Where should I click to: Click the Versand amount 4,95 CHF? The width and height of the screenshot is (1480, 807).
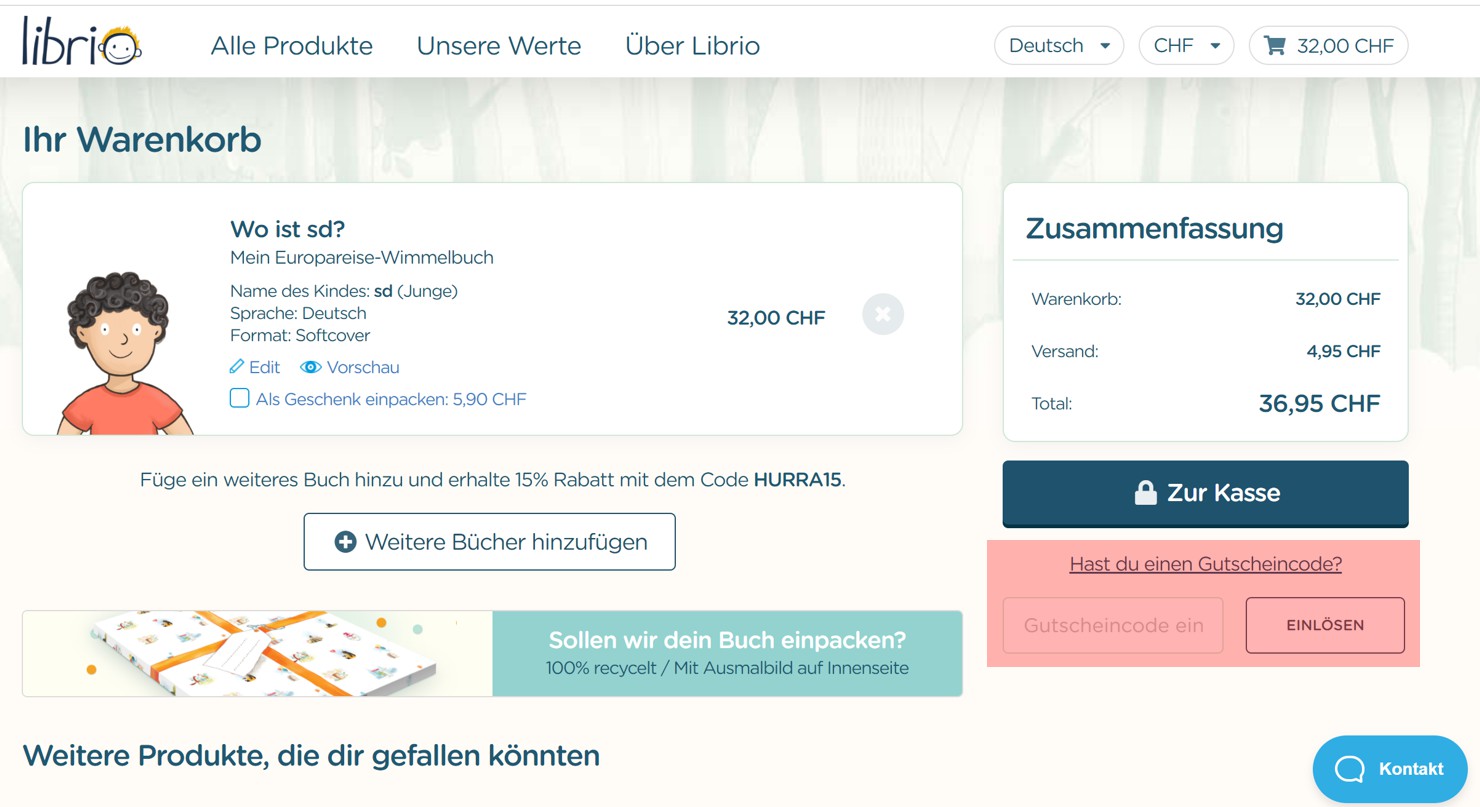pos(1343,351)
